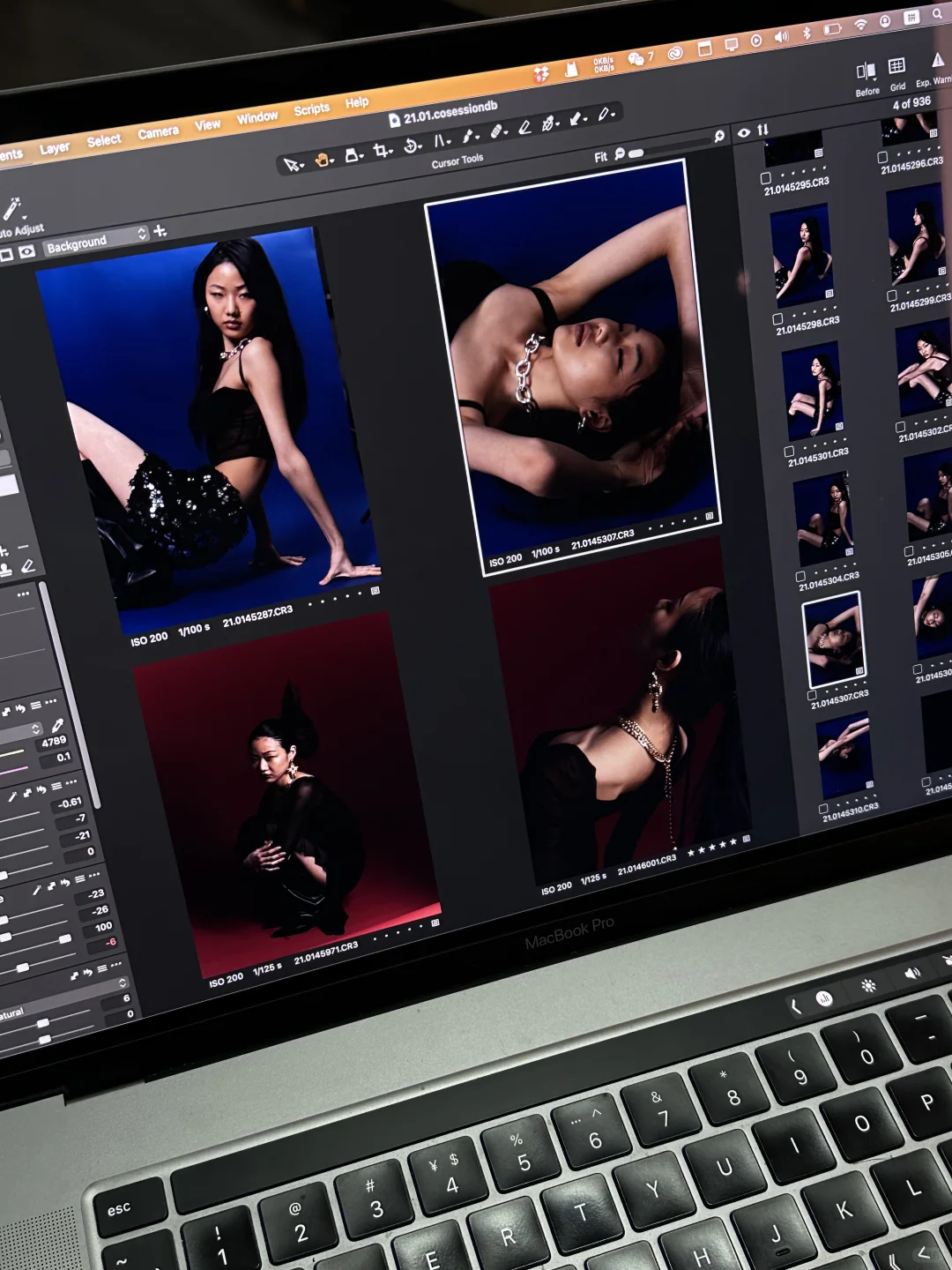952x1270 pixels.
Task: Show the Grid overlay
Action: (x=896, y=65)
